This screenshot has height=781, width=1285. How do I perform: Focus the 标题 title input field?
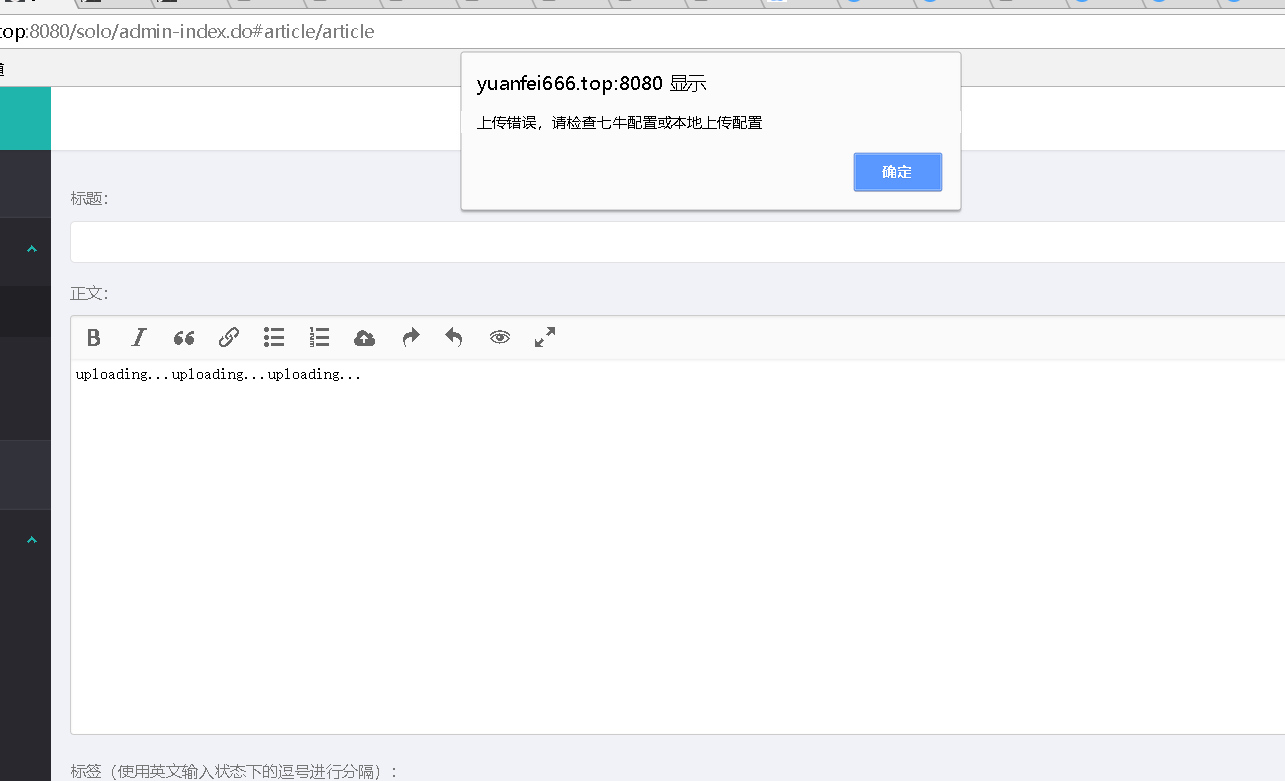coord(677,242)
